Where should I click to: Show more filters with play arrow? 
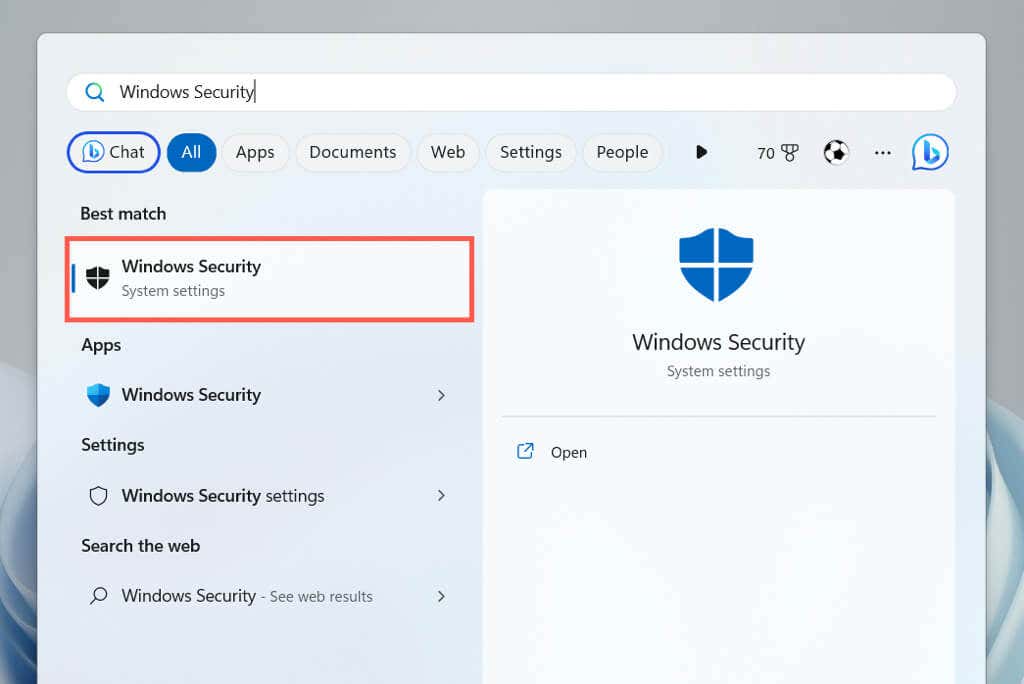(701, 152)
